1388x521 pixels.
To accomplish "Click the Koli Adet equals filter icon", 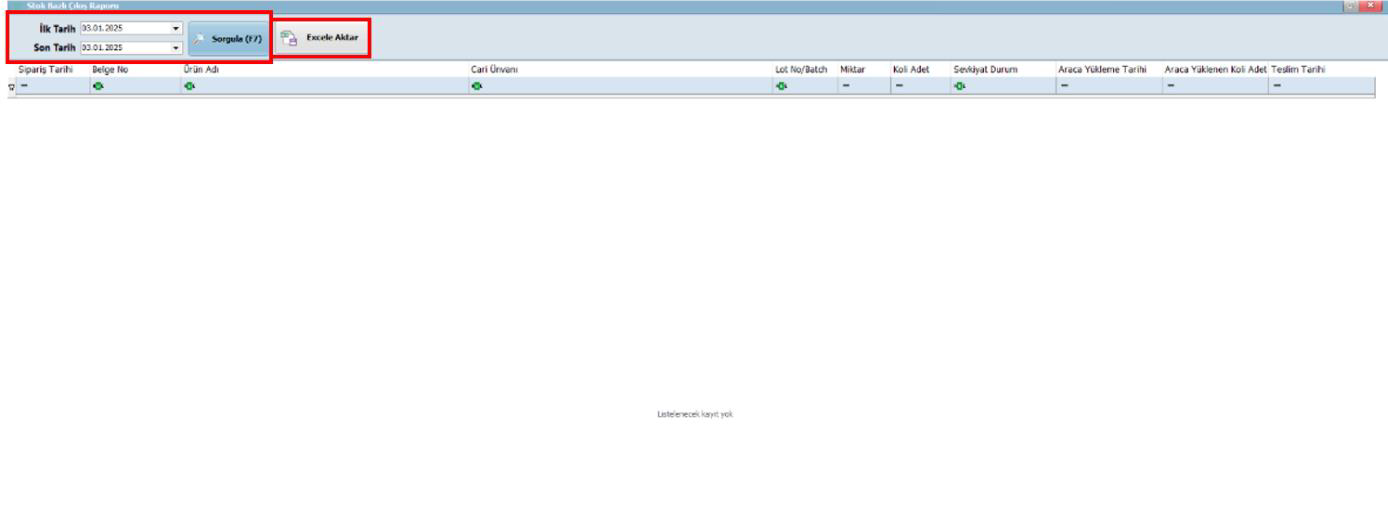I will 899,86.
